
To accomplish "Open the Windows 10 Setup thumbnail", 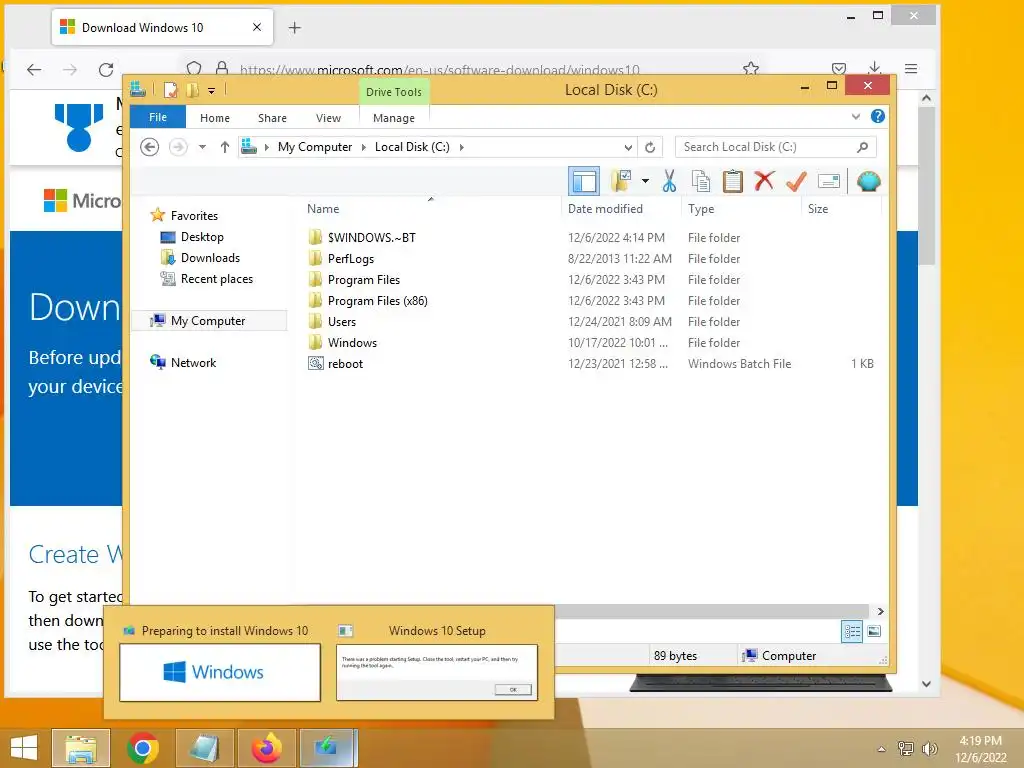I will click(437, 673).
